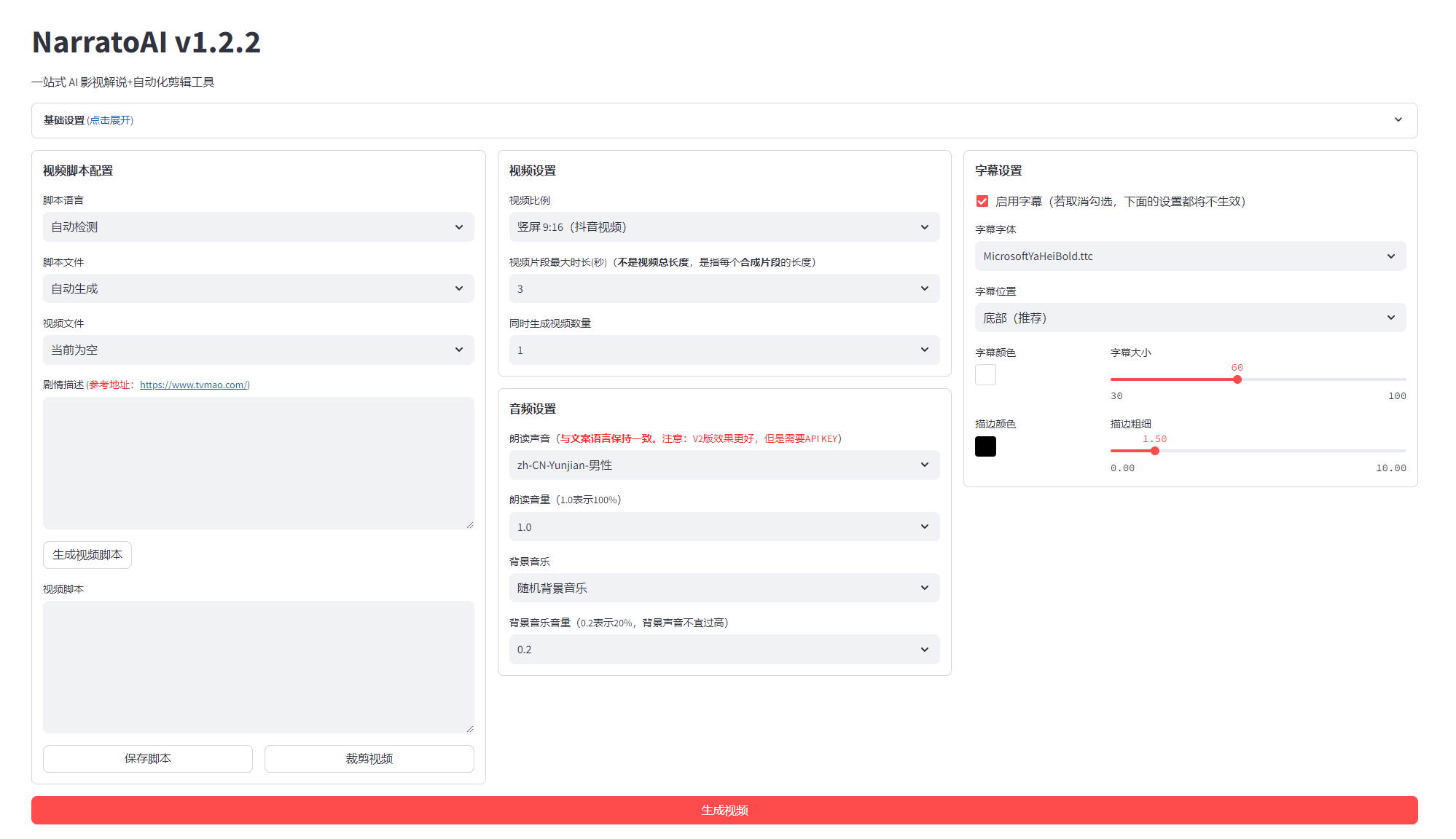
Task: Open the 同时生成视频数量 dropdown
Action: [724, 350]
